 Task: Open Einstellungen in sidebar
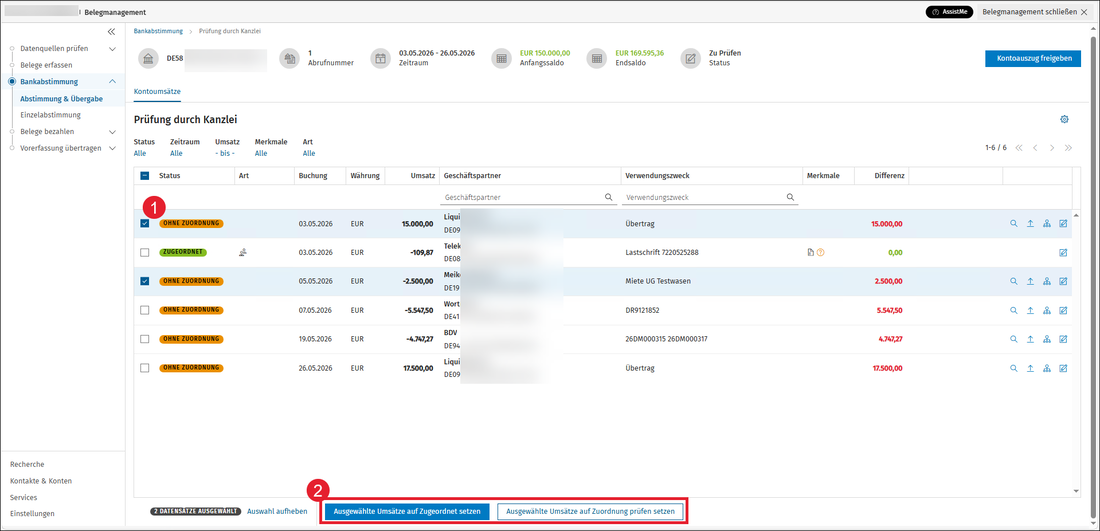point(32,513)
